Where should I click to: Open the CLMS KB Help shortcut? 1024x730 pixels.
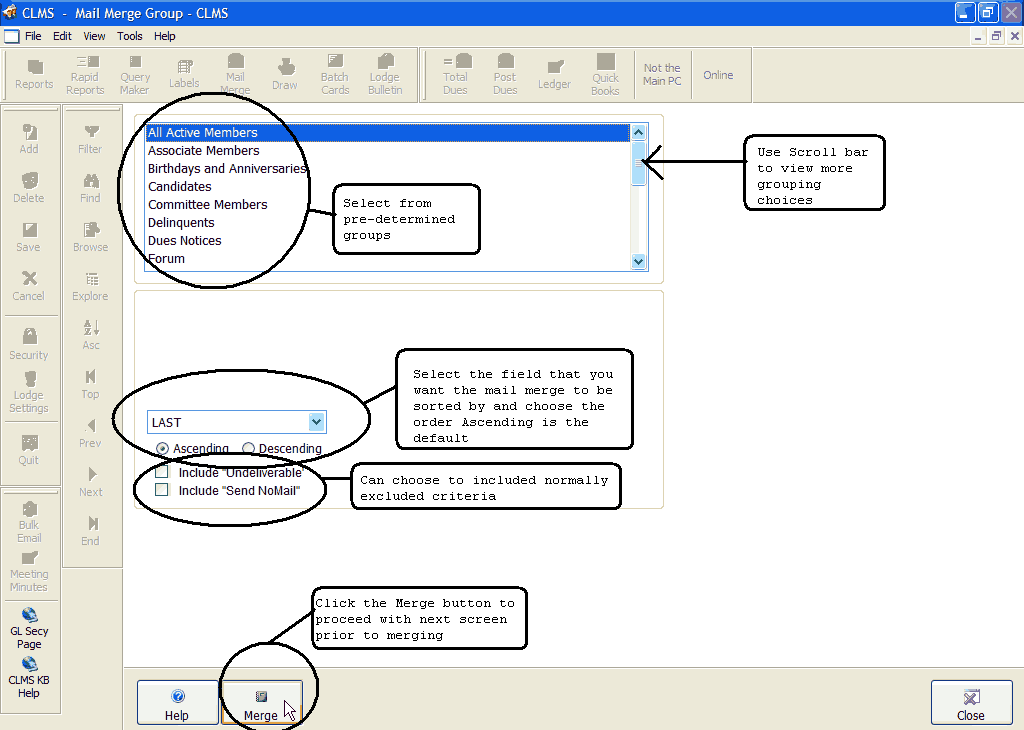tap(29, 678)
